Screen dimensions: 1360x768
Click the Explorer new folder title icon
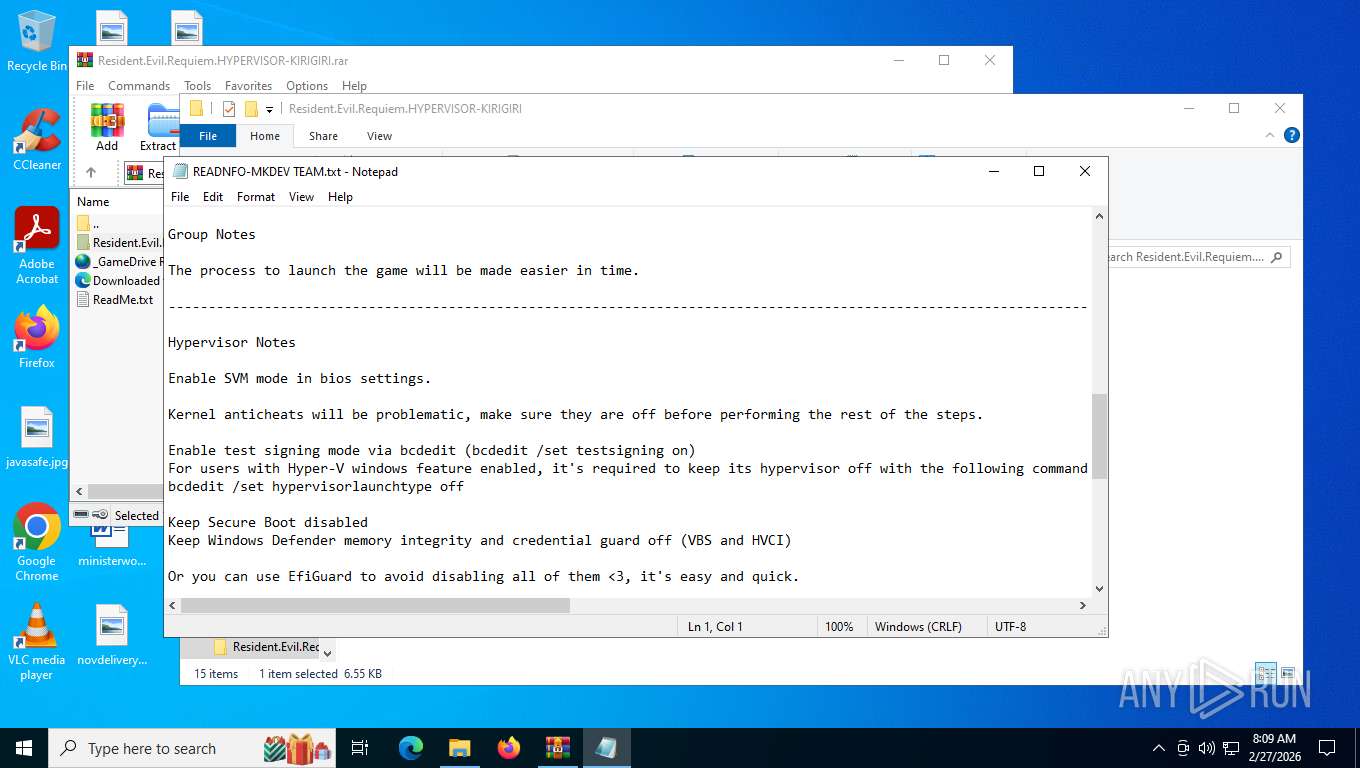[251, 109]
